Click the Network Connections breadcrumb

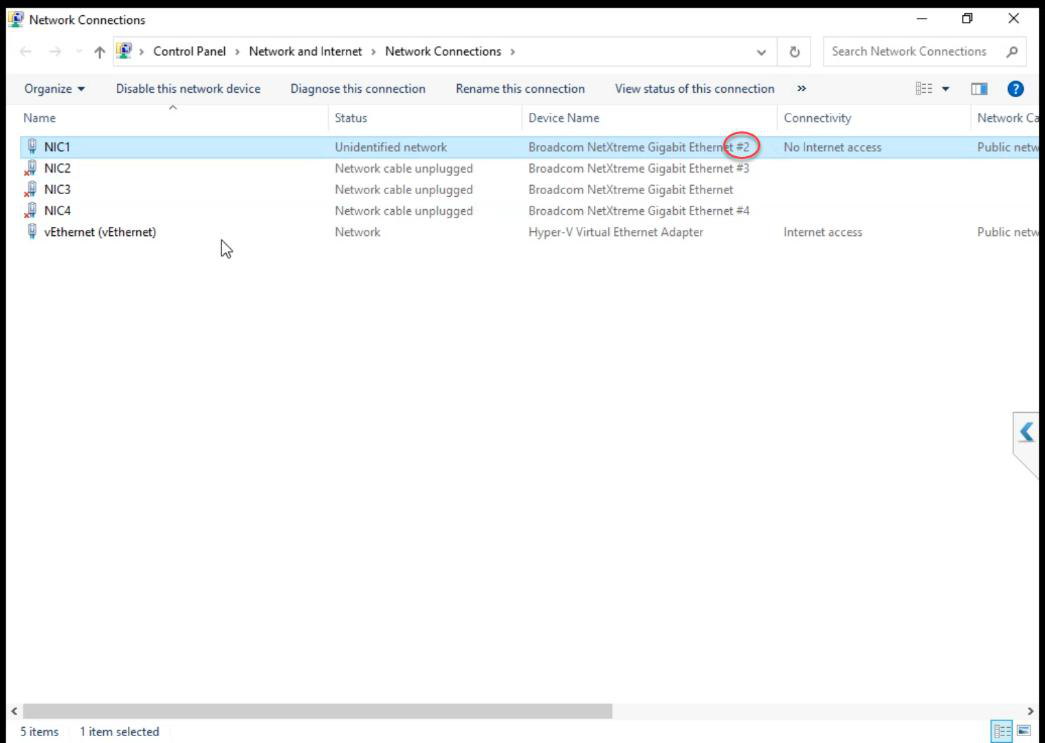(x=443, y=51)
